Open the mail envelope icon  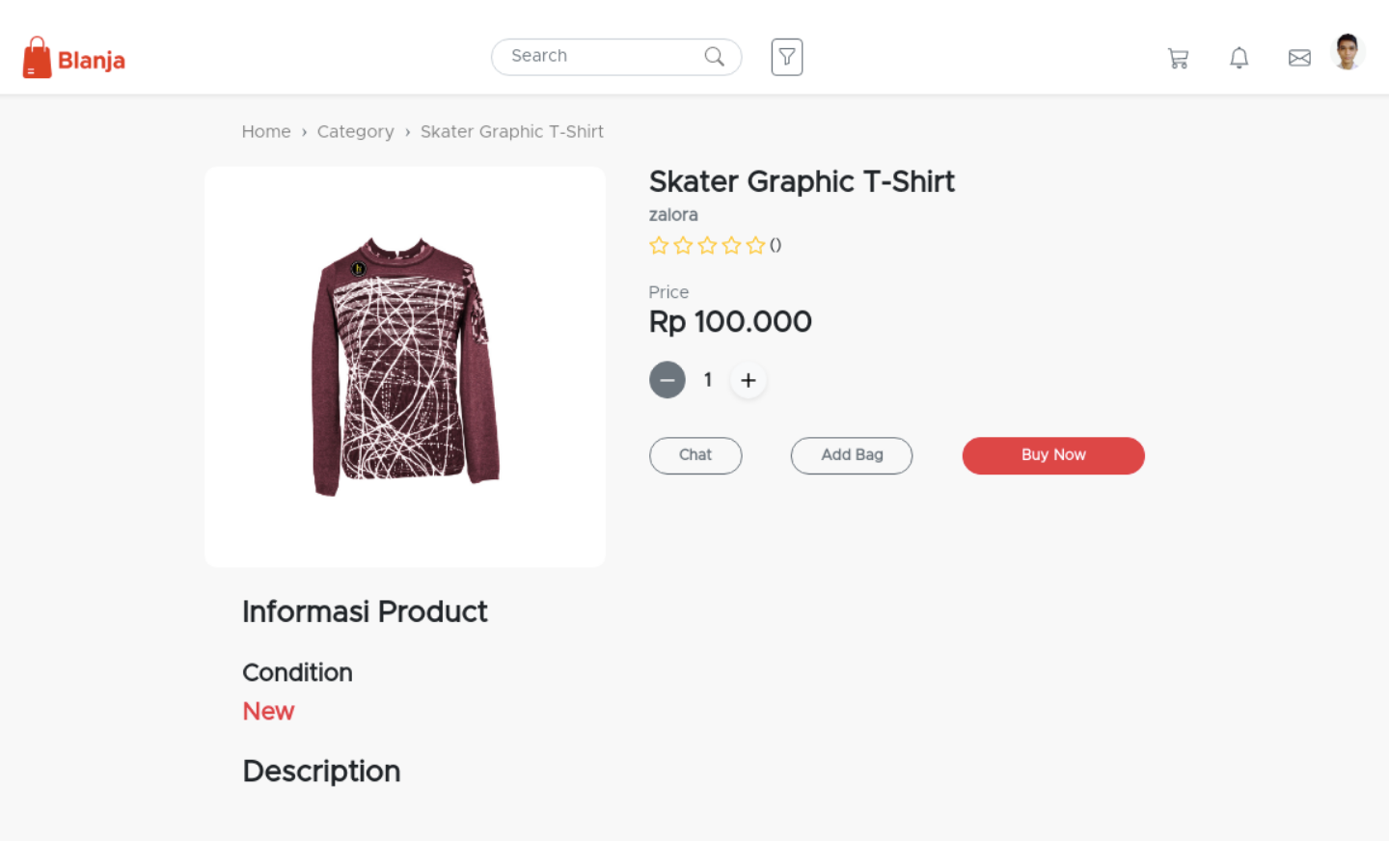pos(1299,58)
